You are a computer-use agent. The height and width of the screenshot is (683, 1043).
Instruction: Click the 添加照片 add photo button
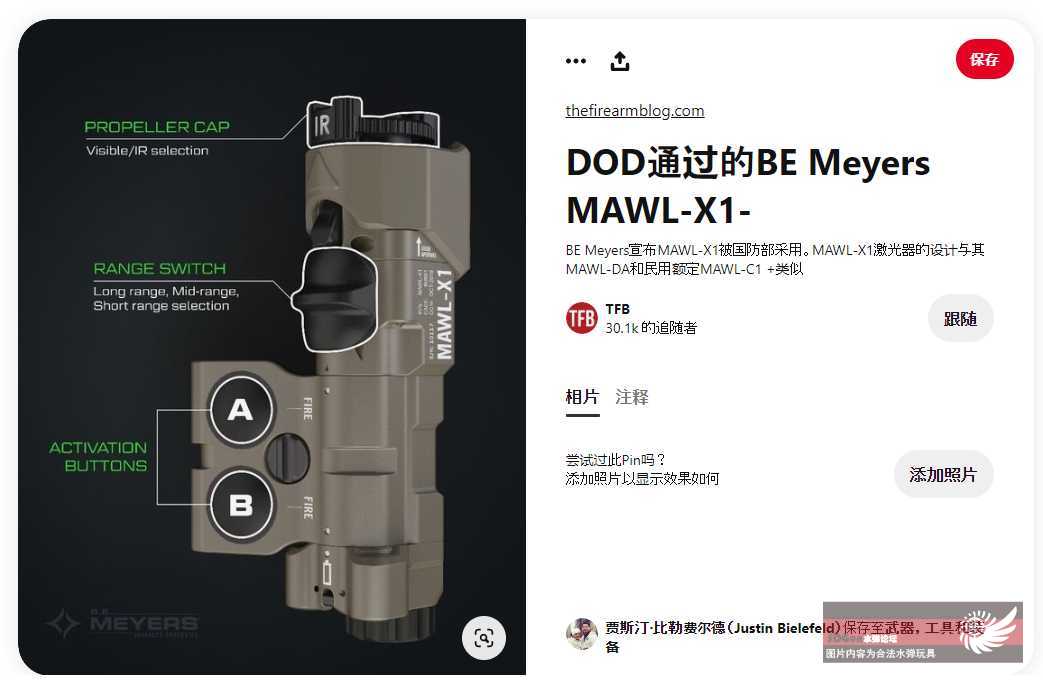[x=943, y=474]
